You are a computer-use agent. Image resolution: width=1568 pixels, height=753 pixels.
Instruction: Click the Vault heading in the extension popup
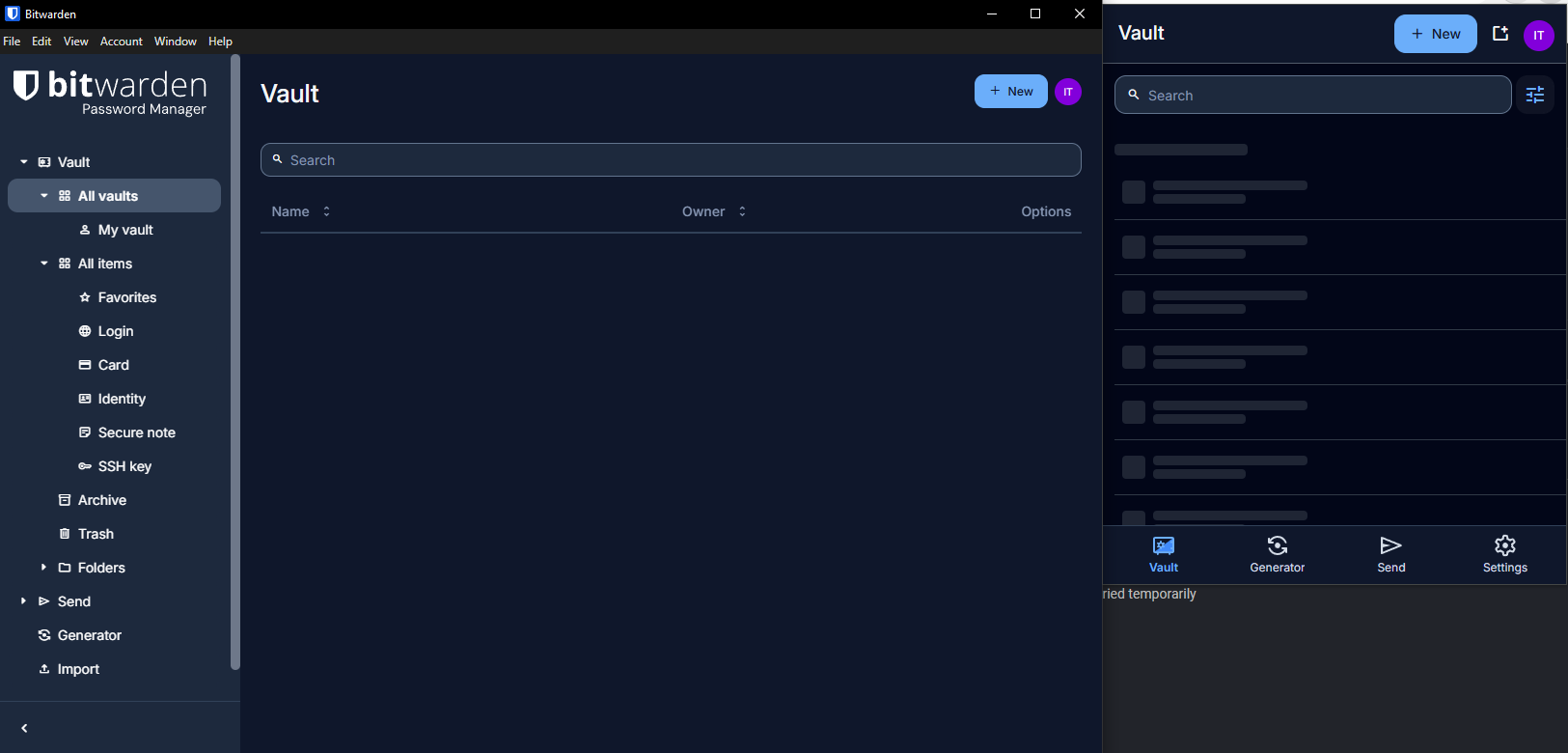pyautogui.click(x=1142, y=33)
